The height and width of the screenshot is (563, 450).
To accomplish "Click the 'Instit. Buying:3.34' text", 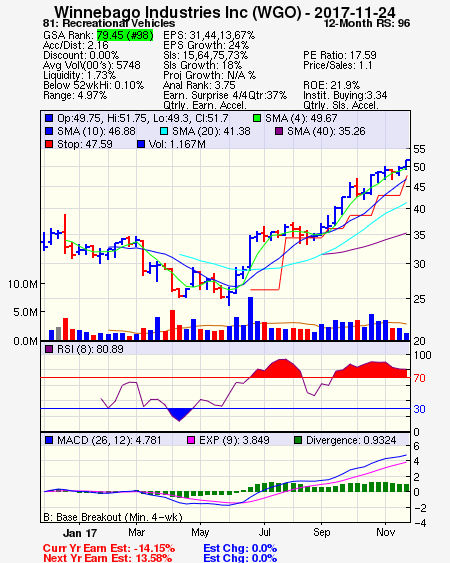I will click(x=345, y=96).
